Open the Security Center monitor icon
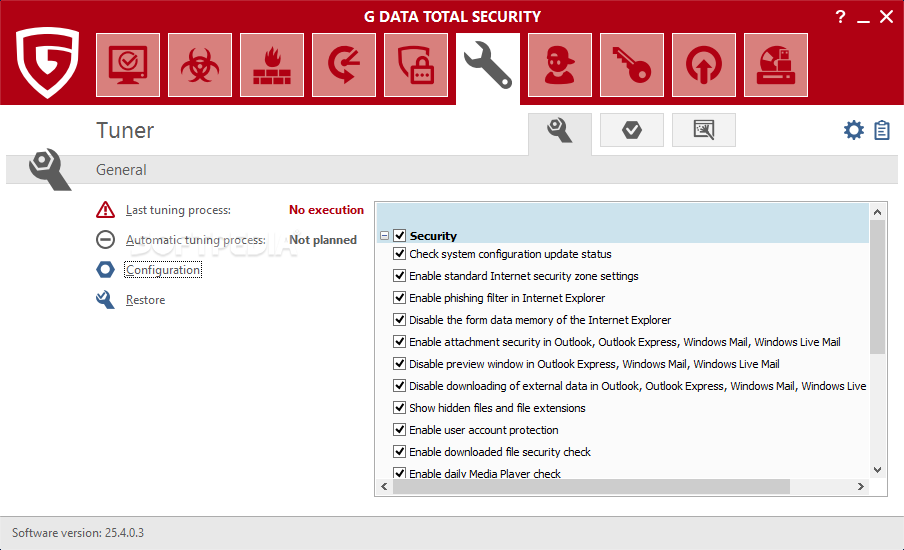Viewport: 904px width, 550px height. pos(128,65)
